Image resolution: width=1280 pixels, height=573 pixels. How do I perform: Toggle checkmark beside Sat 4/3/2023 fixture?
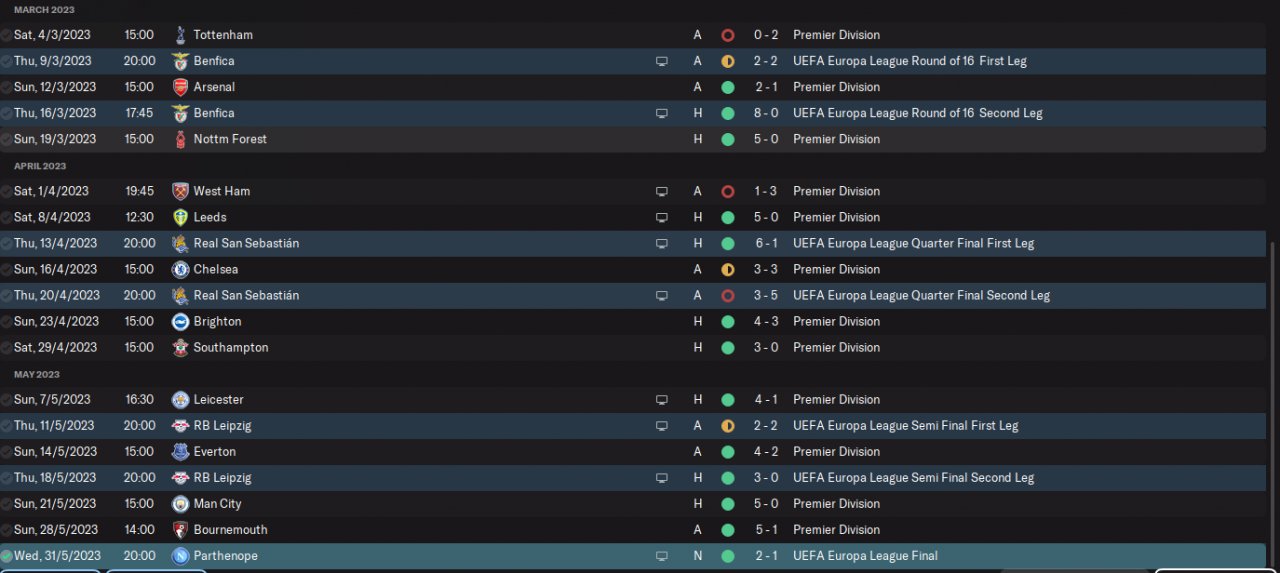[x=7, y=35]
